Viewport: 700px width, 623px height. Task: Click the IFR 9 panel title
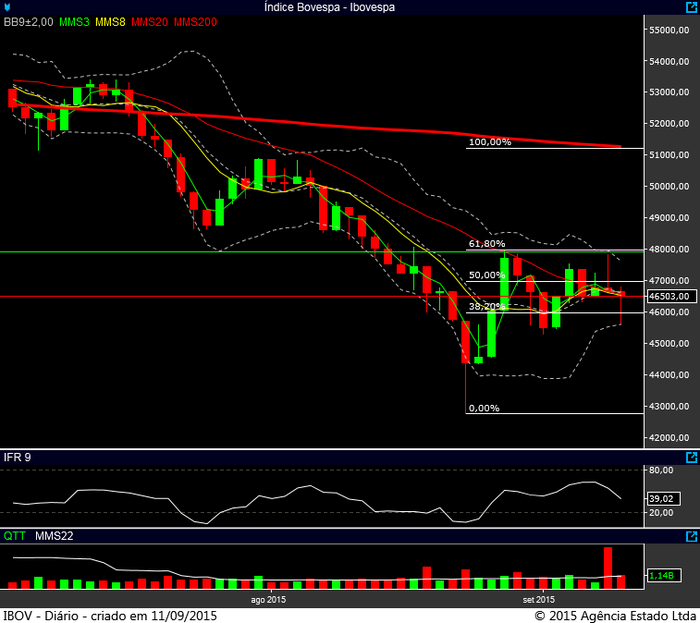coord(17,457)
